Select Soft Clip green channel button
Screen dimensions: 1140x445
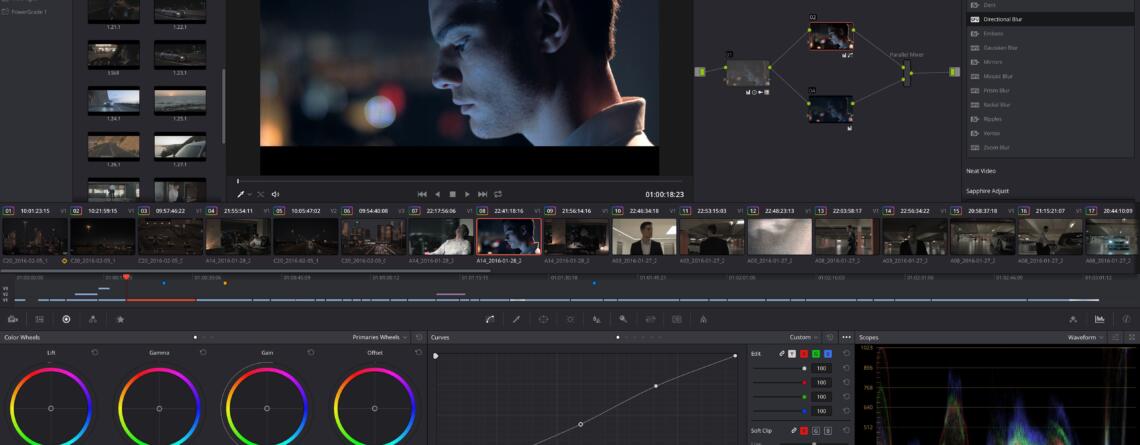tap(816, 430)
